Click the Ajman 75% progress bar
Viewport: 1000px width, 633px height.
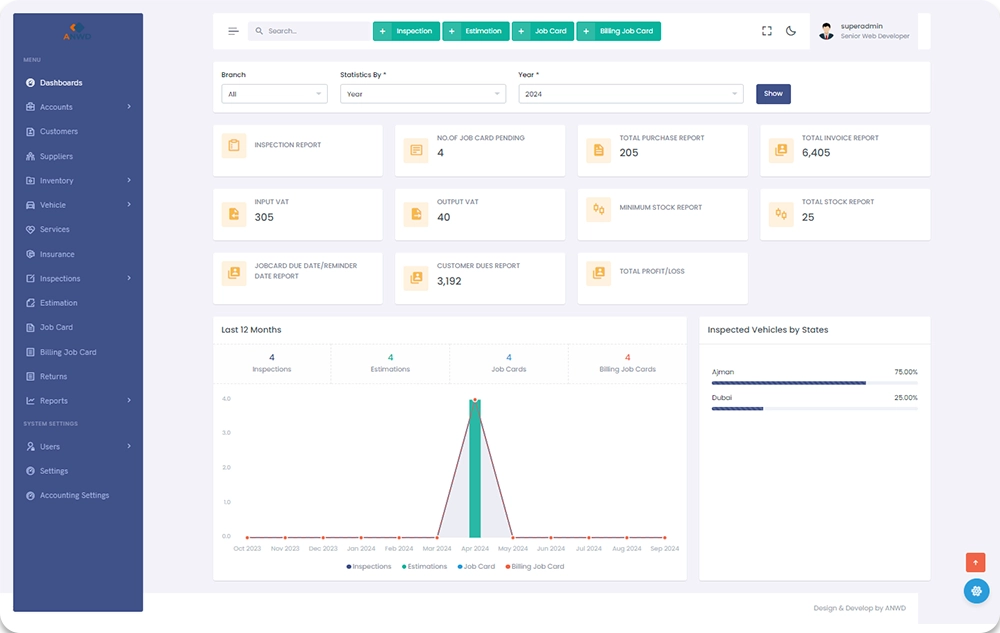(788, 382)
